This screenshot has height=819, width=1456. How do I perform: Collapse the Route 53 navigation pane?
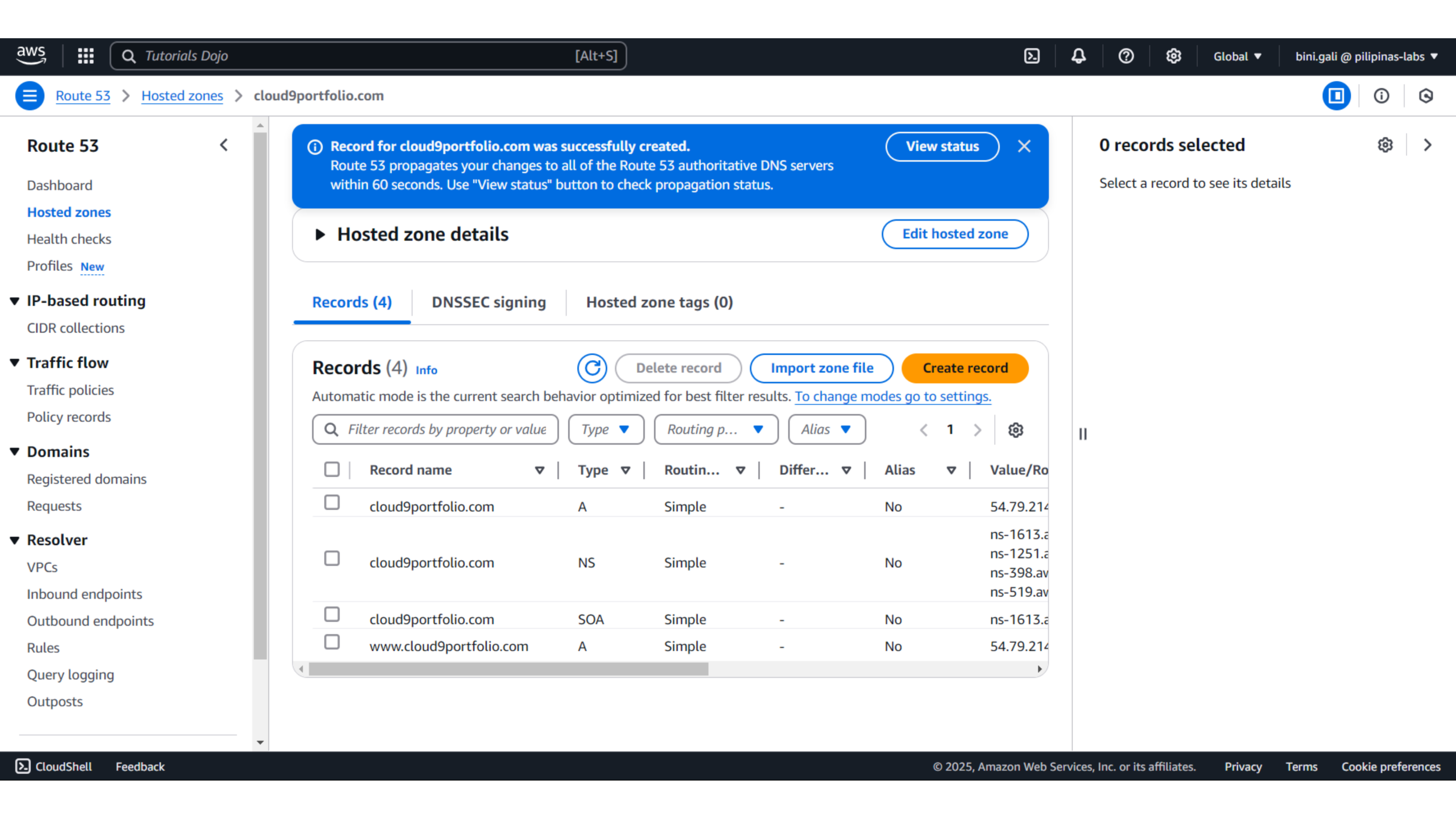pyautogui.click(x=224, y=146)
